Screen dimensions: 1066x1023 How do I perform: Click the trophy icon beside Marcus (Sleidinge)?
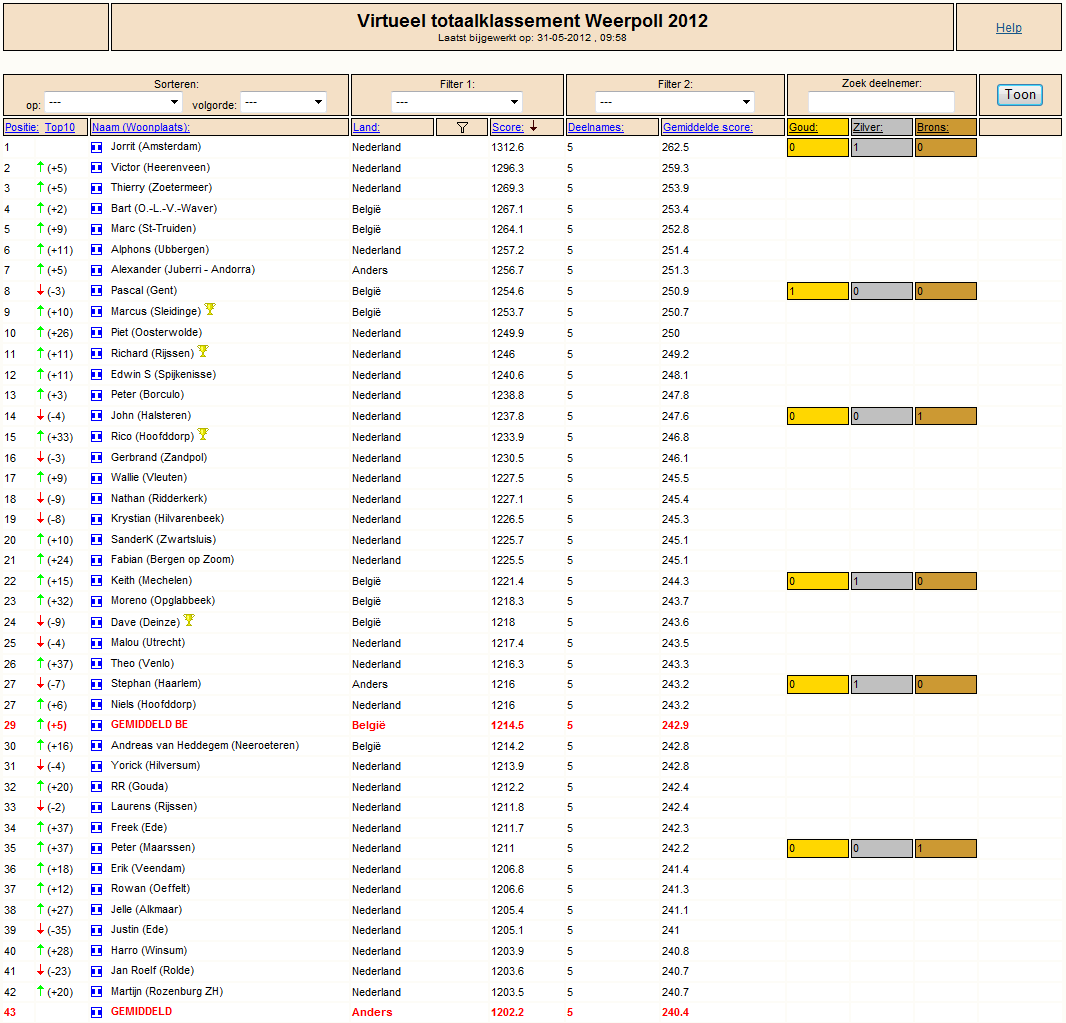(x=210, y=309)
